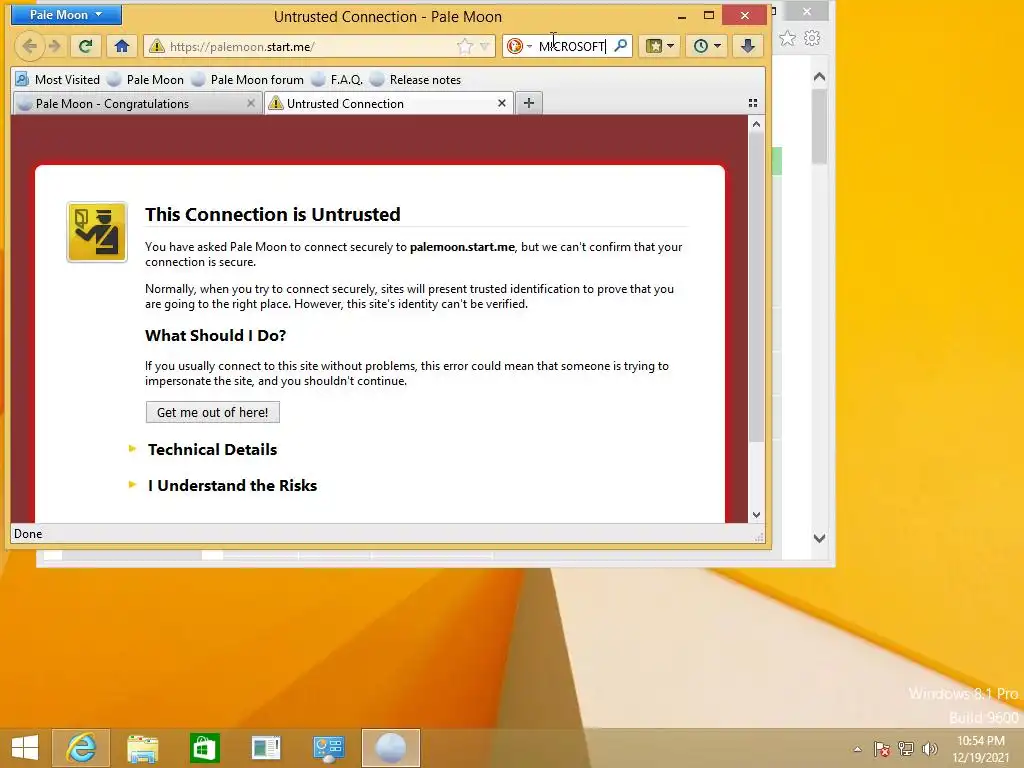The image size is (1024, 768).
Task: Click the search magnifier icon
Action: pyautogui.click(x=621, y=46)
